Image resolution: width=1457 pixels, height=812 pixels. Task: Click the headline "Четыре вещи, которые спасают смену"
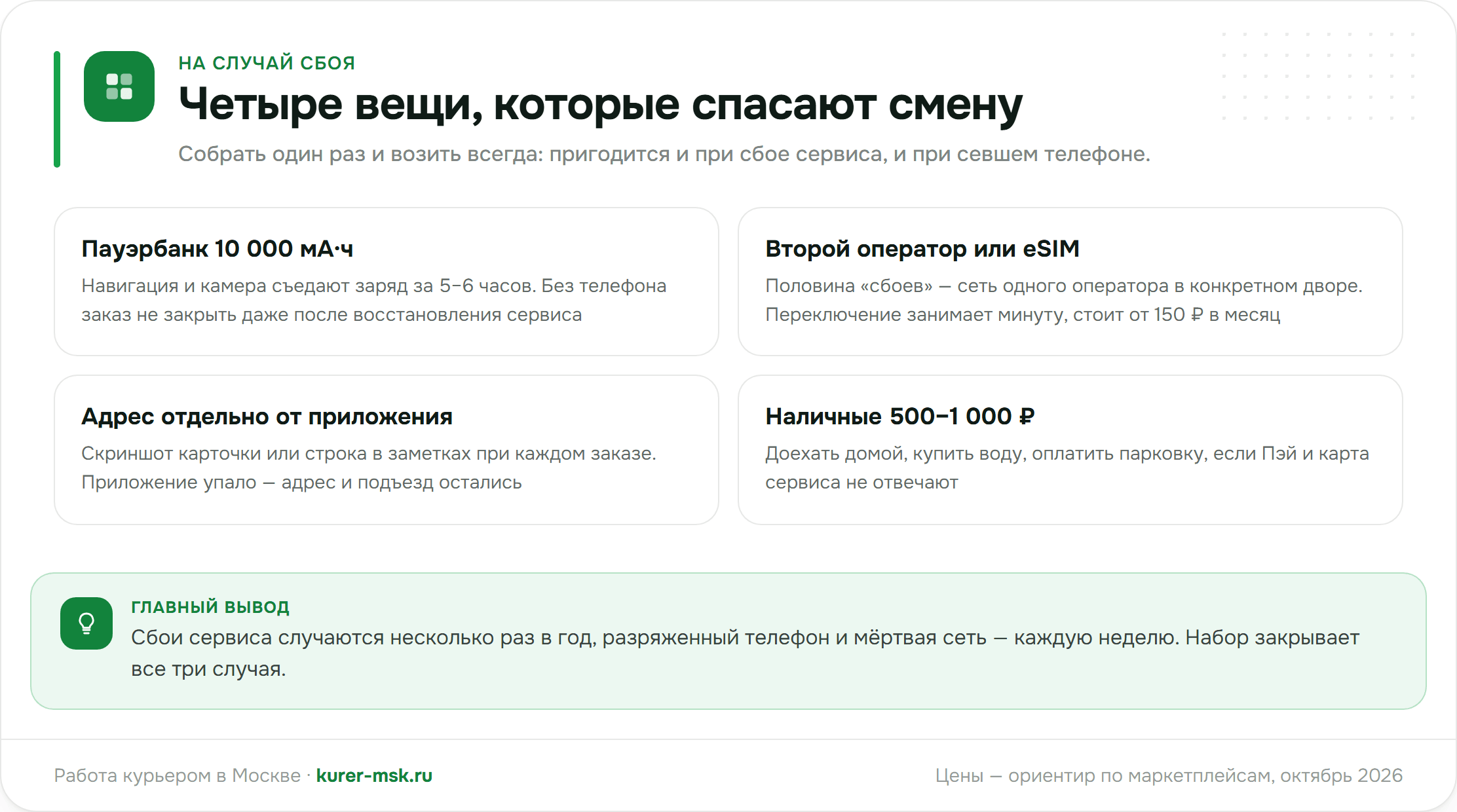(x=600, y=105)
